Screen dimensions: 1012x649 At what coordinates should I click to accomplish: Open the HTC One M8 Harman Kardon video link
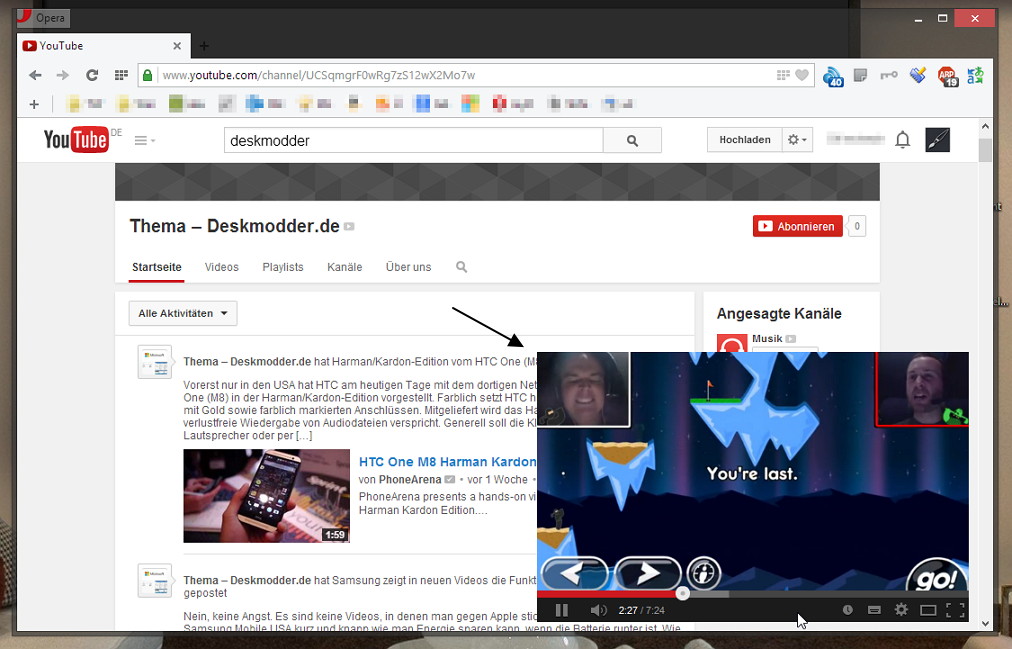coord(447,462)
